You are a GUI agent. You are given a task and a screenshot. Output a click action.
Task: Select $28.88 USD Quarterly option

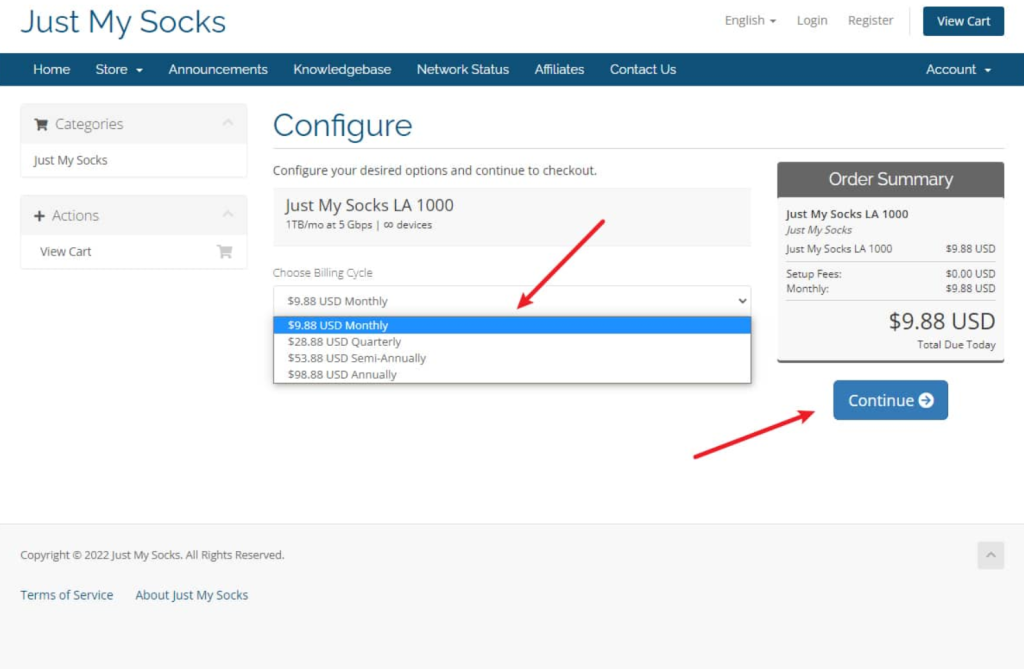coord(512,342)
